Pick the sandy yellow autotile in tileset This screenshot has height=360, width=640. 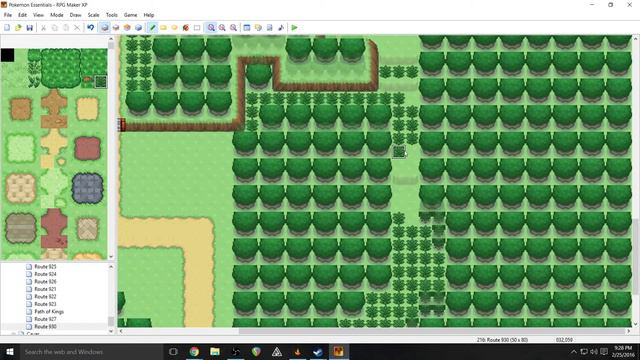pos(87,109)
